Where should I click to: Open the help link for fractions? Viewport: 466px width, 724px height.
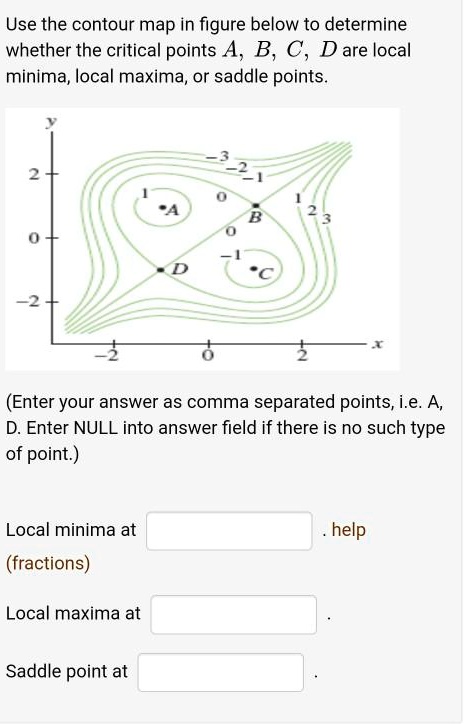point(349,530)
